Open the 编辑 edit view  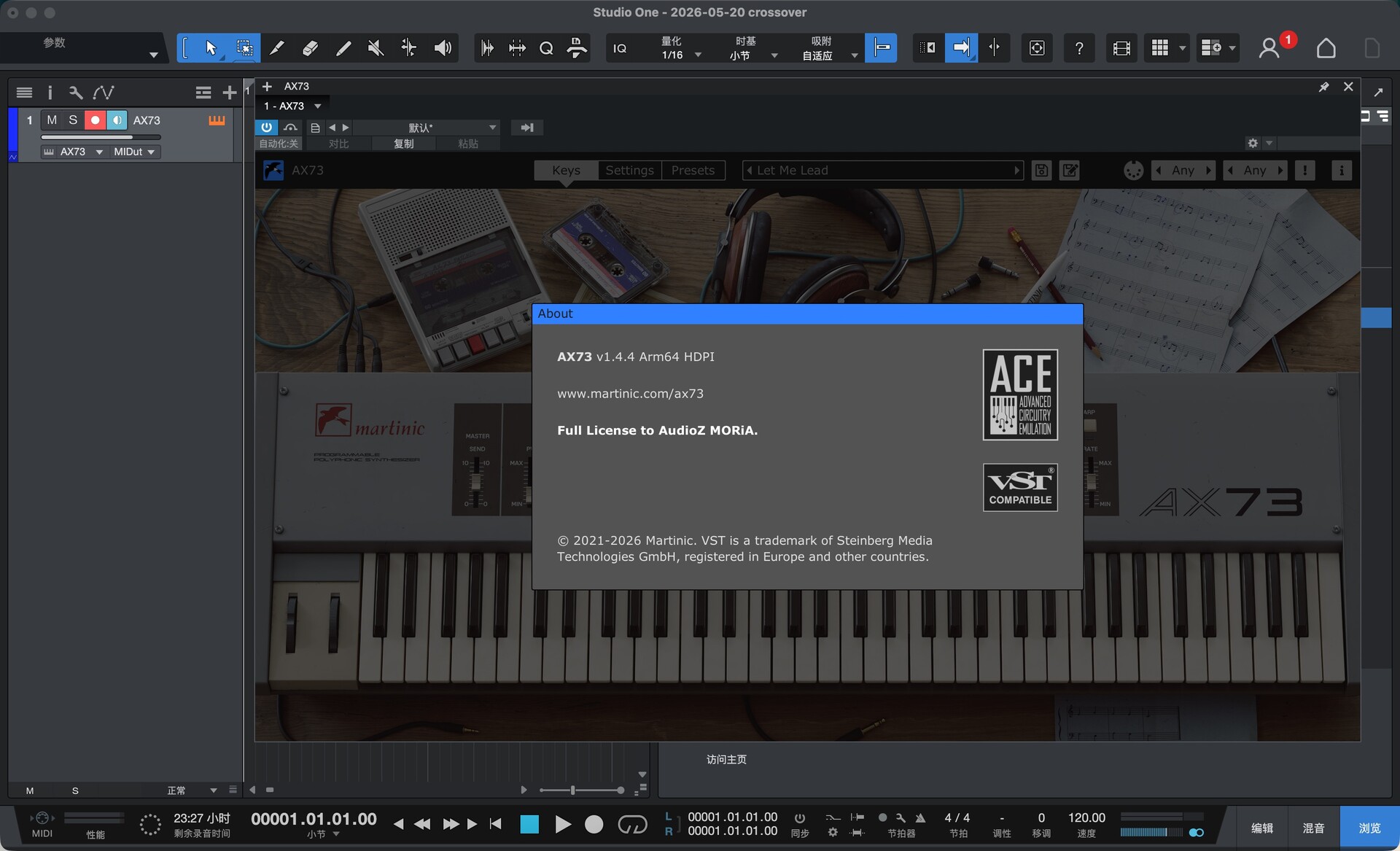[x=1262, y=828]
